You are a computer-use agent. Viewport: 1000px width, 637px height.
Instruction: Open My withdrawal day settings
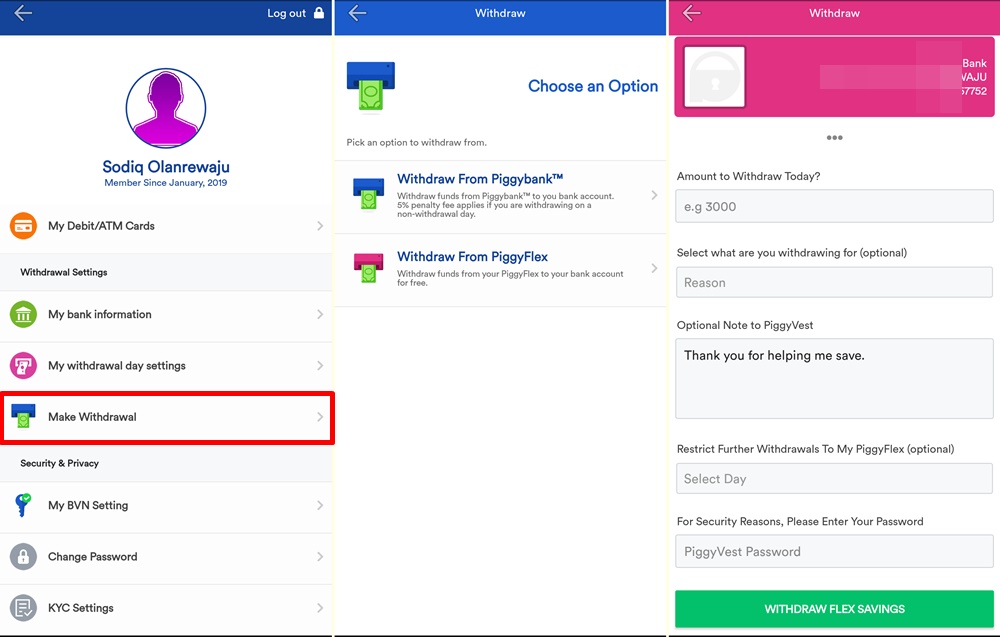pyautogui.click(x=166, y=365)
